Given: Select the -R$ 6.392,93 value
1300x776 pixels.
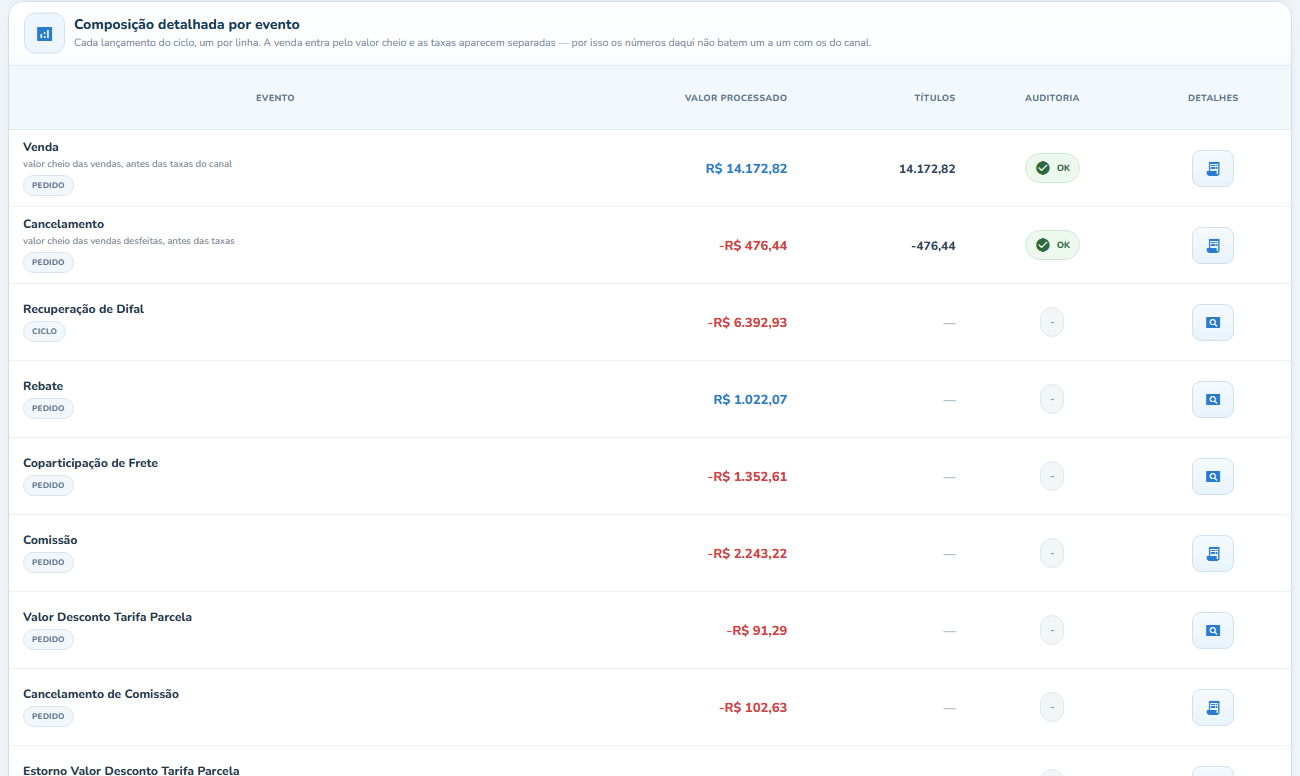Looking at the screenshot, I should point(747,322).
